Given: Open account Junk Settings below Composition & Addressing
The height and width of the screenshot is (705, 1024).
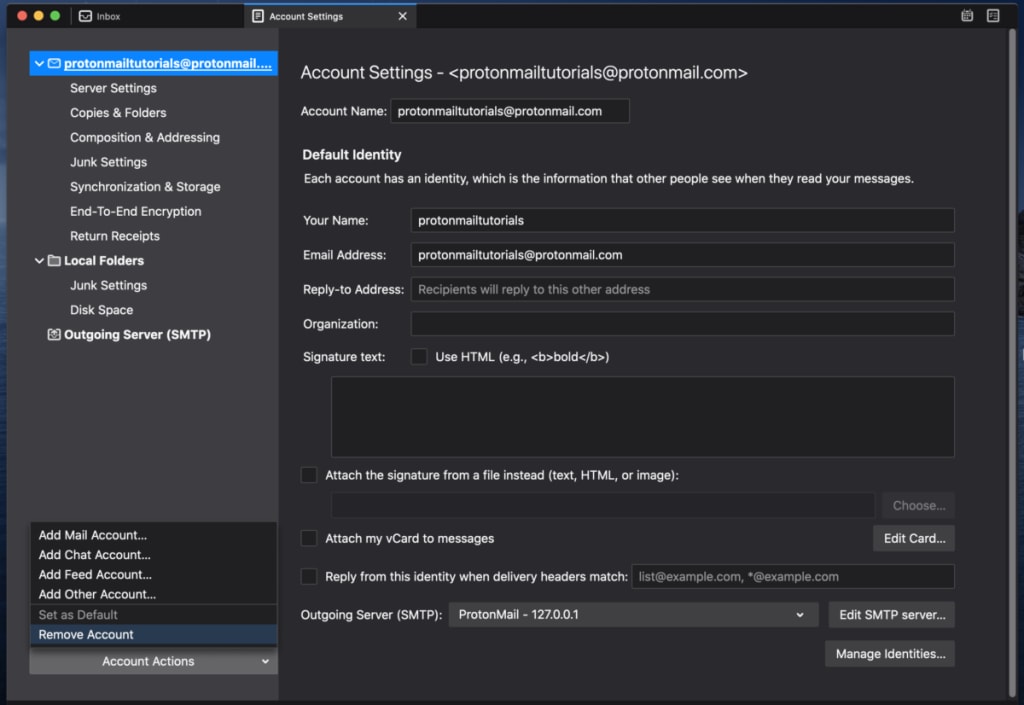Looking at the screenshot, I should pyautogui.click(x=108, y=162).
